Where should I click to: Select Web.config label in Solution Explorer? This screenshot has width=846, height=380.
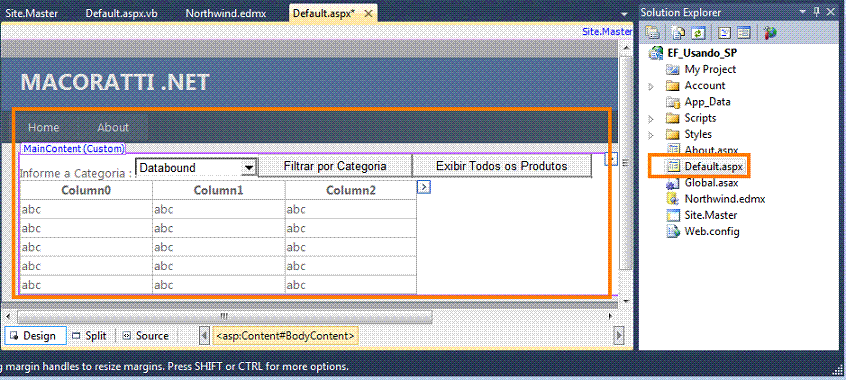click(x=712, y=232)
